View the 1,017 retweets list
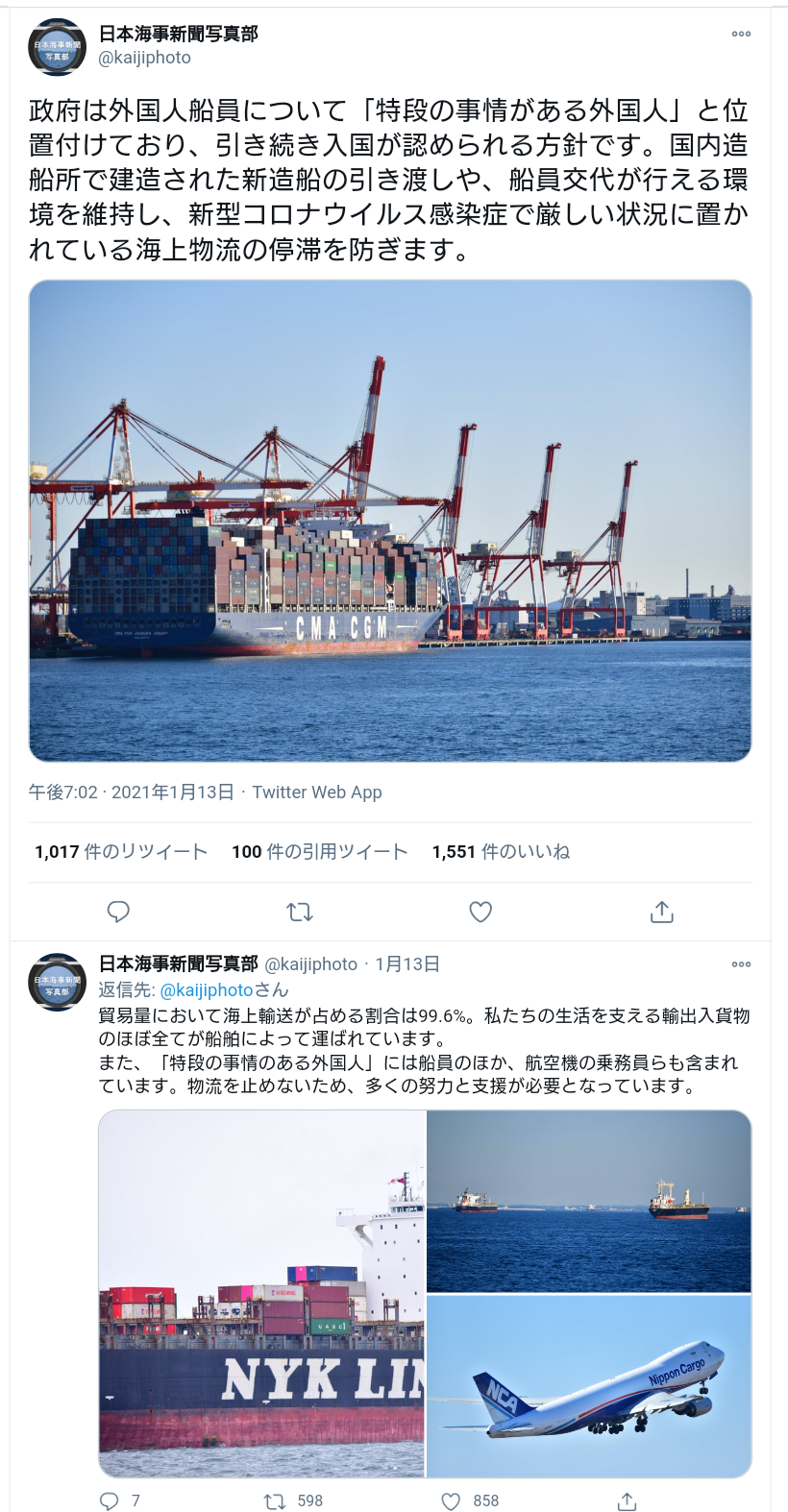Image resolution: width=788 pixels, height=1512 pixels. point(121,851)
